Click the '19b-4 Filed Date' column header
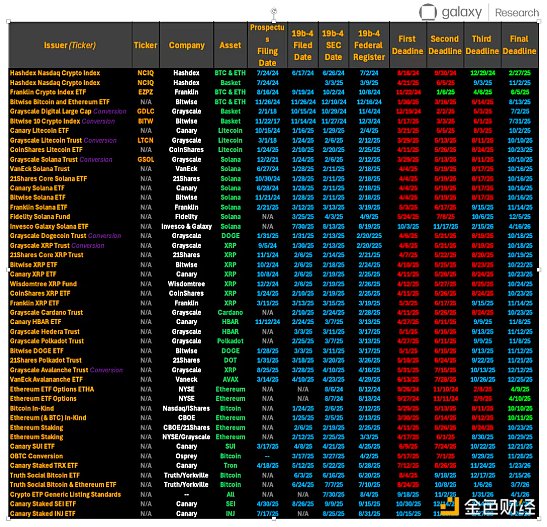This screenshot has height=527, width=547. 302,45
